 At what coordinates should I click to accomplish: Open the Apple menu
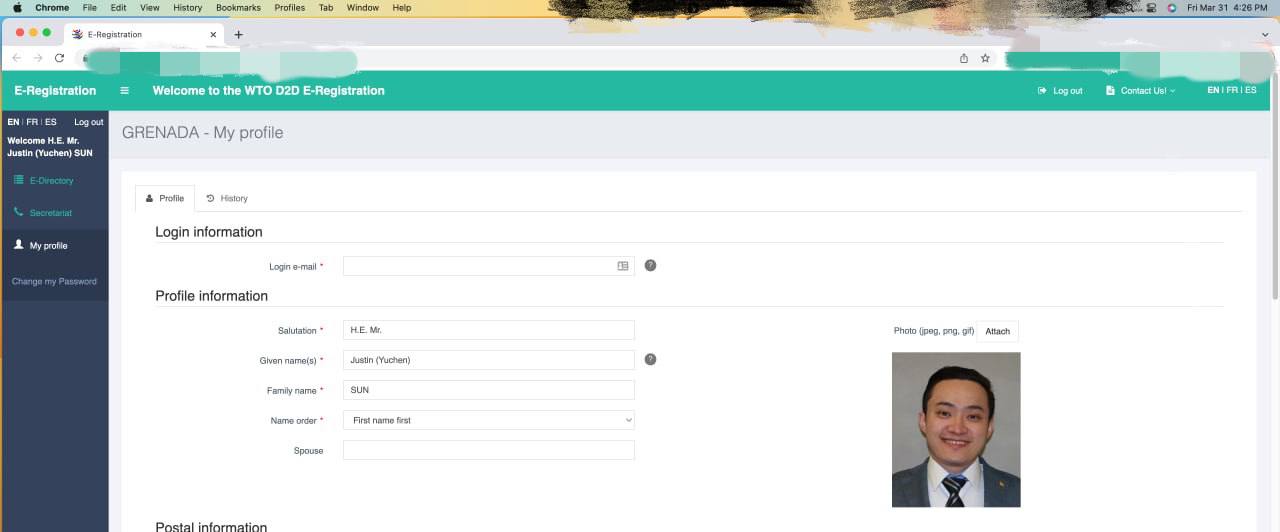click(17, 7)
